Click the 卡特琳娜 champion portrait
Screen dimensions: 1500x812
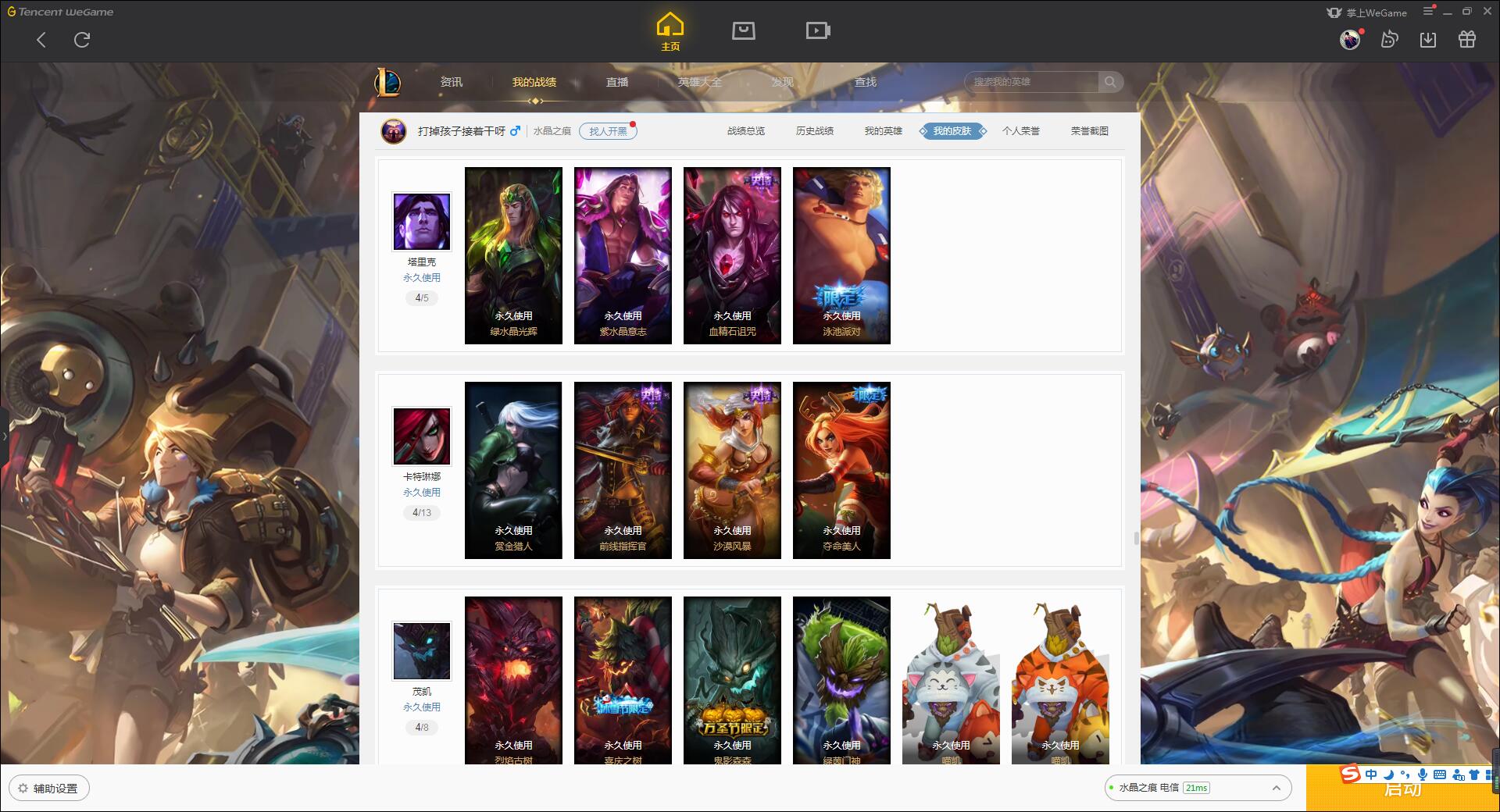coord(422,436)
